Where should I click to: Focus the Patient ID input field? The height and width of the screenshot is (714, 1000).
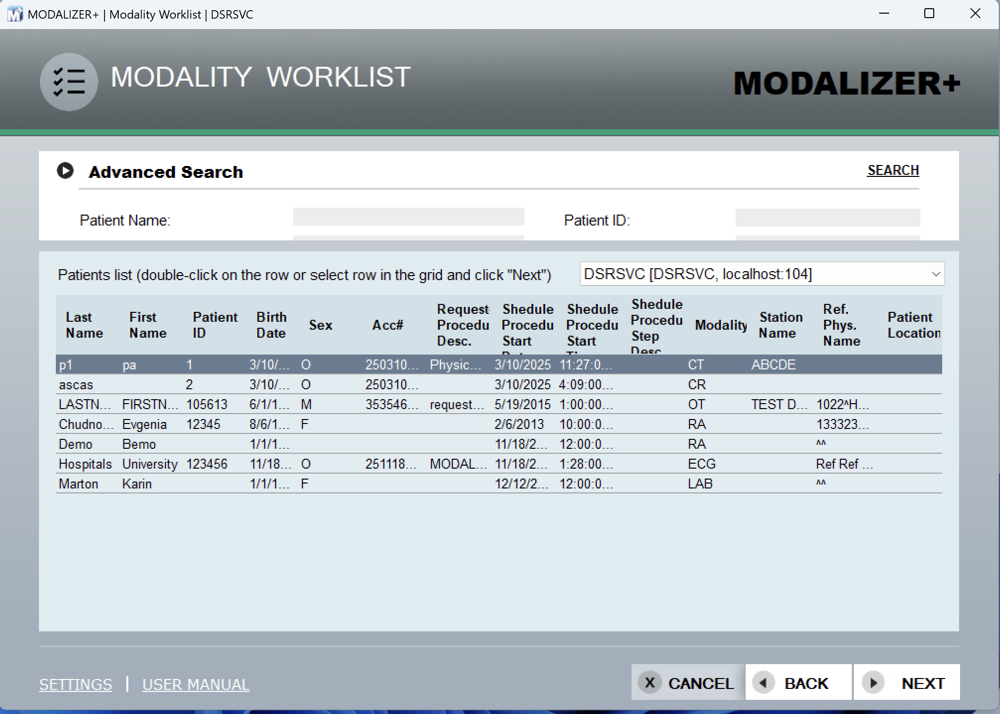click(827, 217)
